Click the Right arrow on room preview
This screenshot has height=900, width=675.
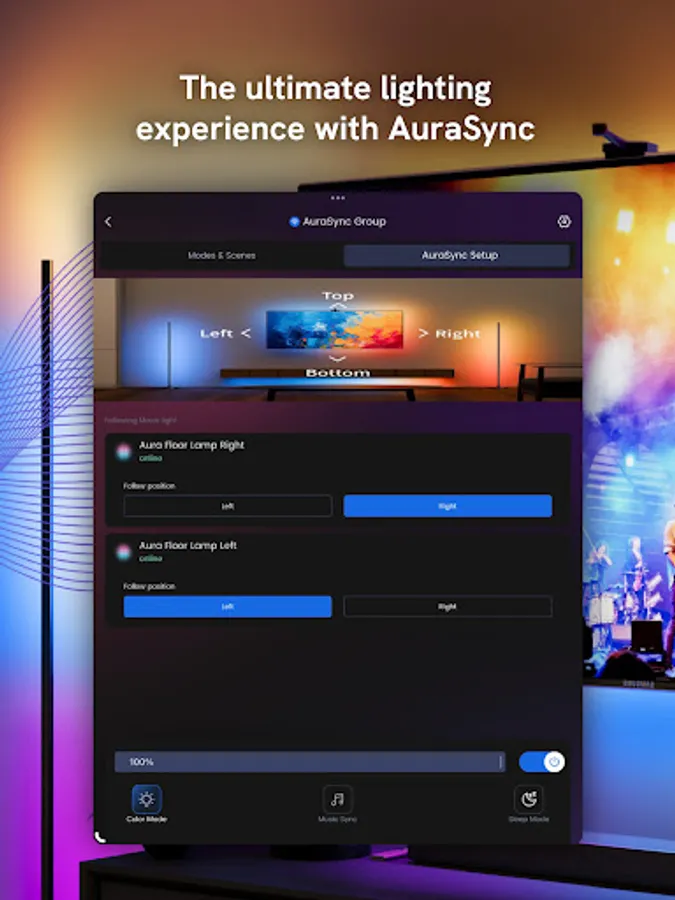tap(423, 333)
